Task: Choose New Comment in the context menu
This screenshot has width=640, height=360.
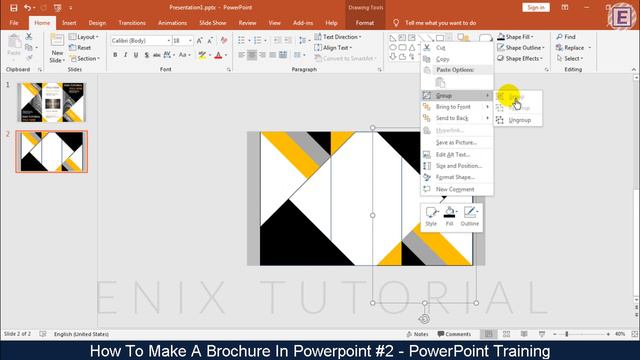Action: 457,189
